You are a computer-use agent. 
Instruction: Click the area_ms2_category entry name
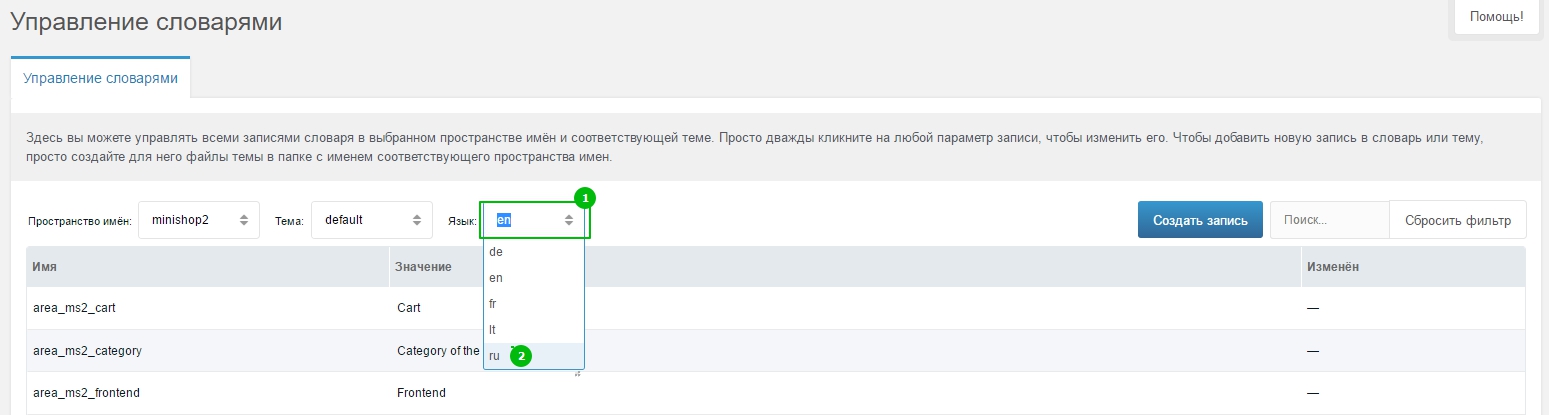[x=87, y=351]
